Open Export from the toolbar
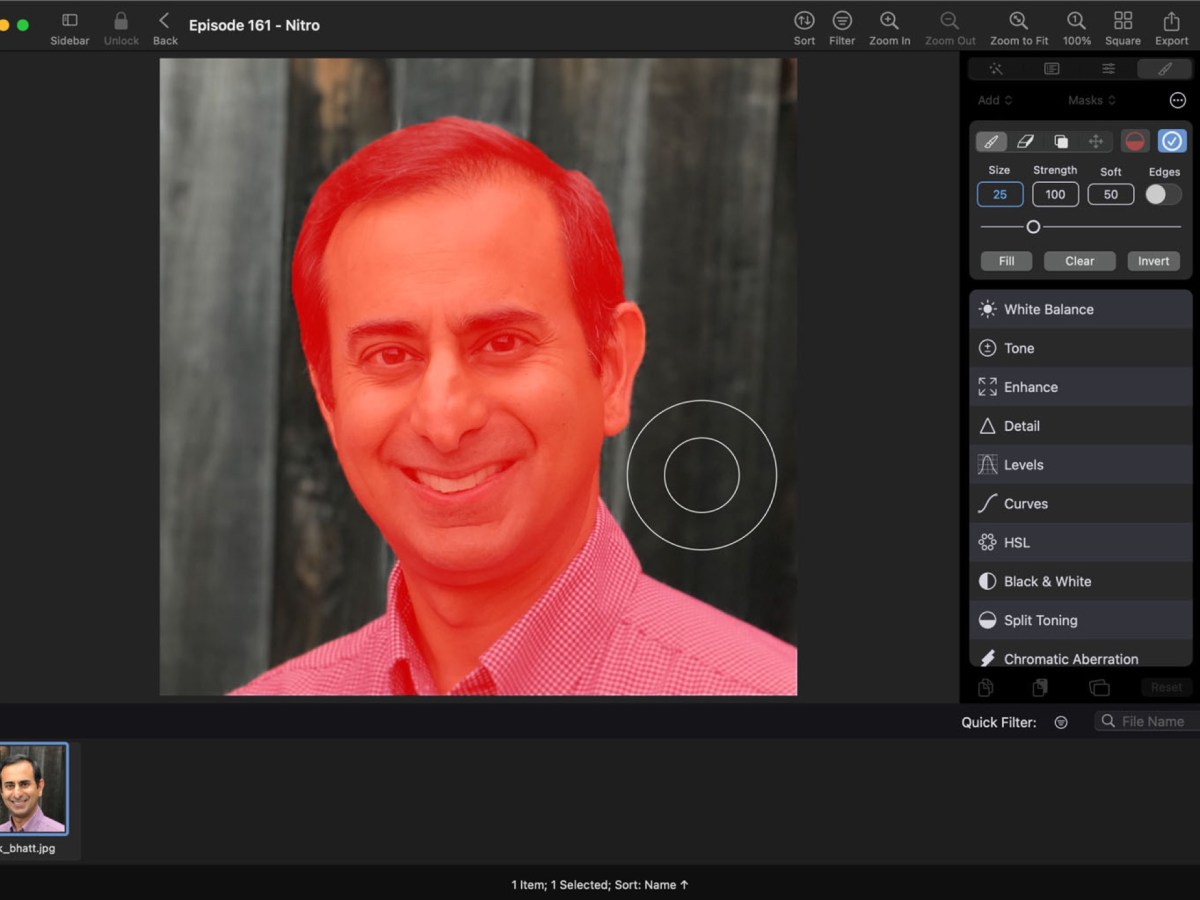Viewport: 1200px width, 900px height. (1171, 21)
